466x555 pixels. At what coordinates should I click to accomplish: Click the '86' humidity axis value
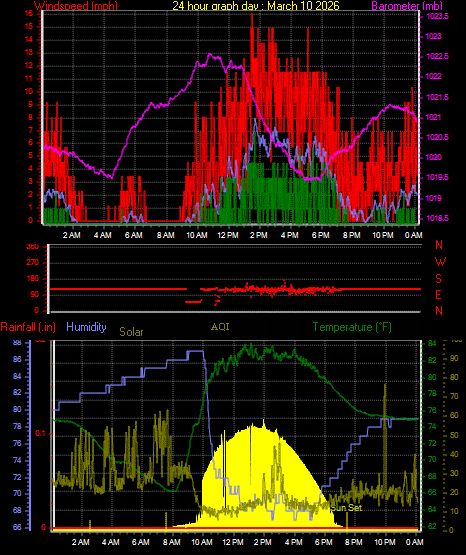17,359
